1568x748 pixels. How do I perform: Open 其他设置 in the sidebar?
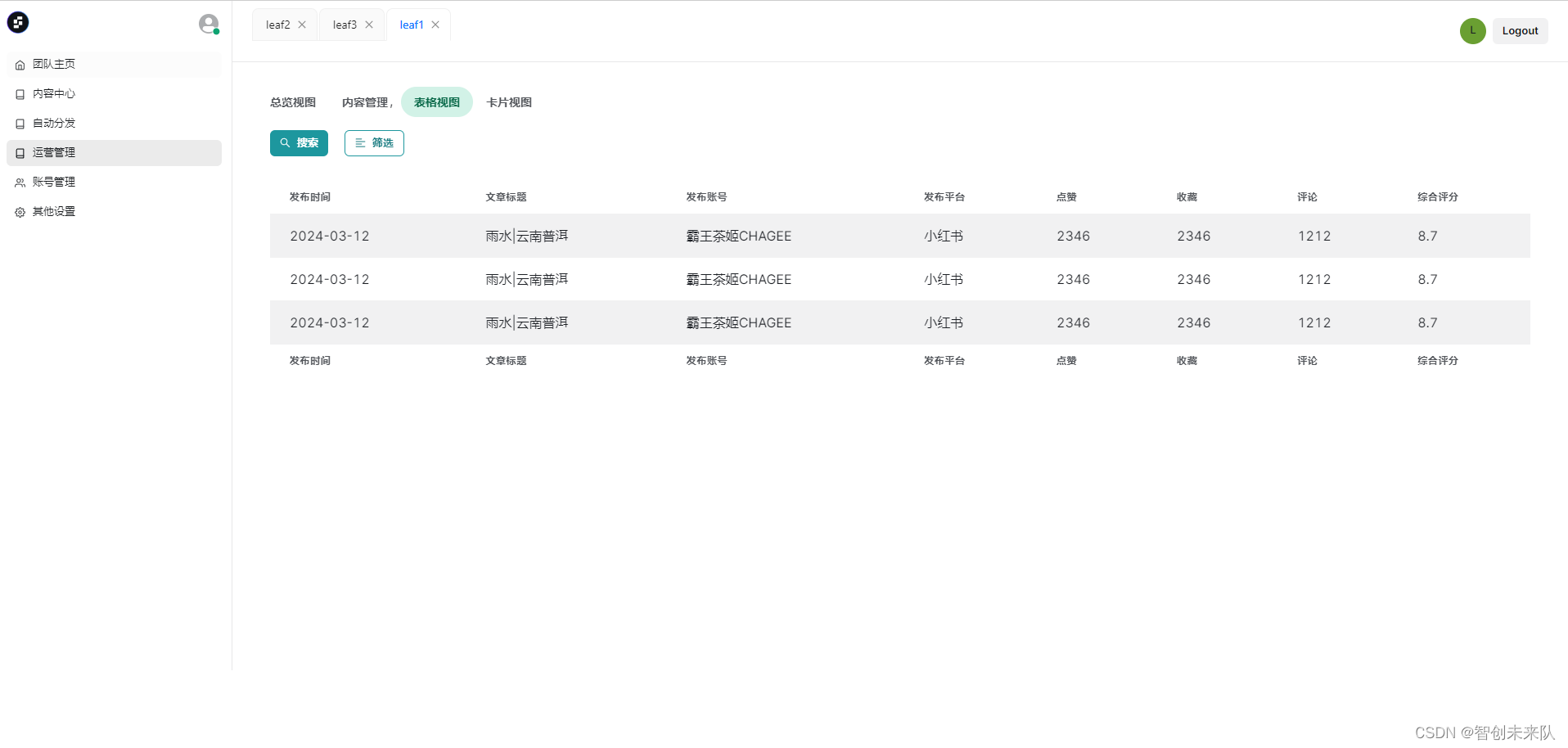(x=114, y=212)
